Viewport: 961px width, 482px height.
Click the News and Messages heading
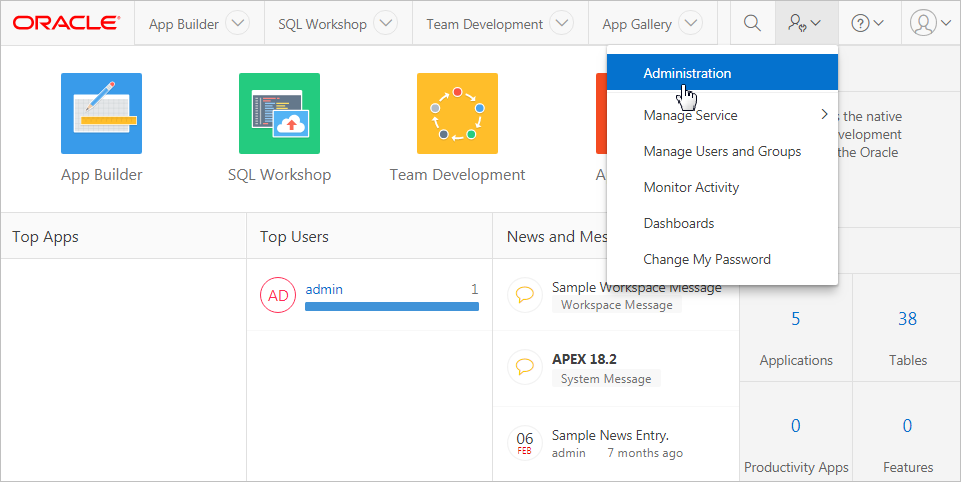[x=556, y=237]
